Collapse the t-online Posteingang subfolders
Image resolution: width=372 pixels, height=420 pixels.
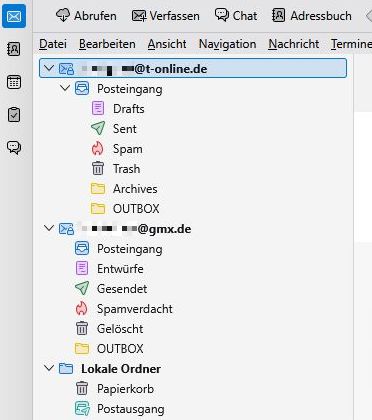coord(65,88)
